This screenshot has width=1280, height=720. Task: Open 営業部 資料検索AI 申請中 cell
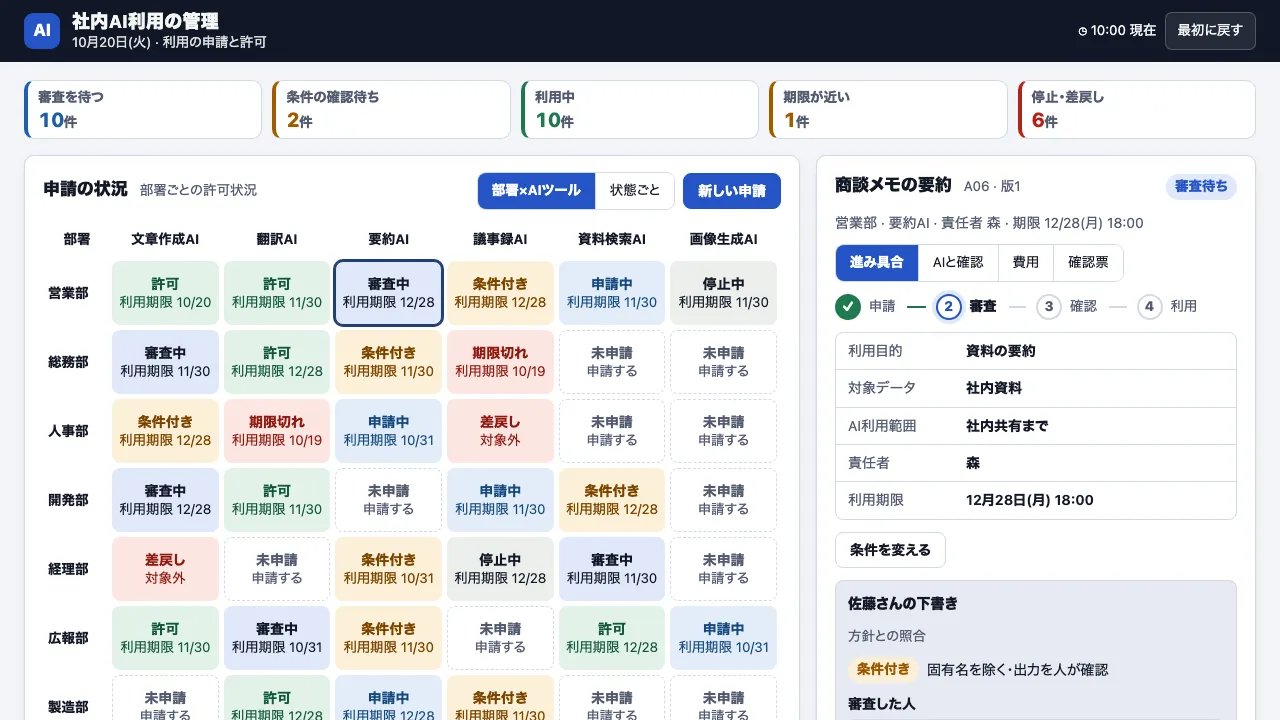612,293
